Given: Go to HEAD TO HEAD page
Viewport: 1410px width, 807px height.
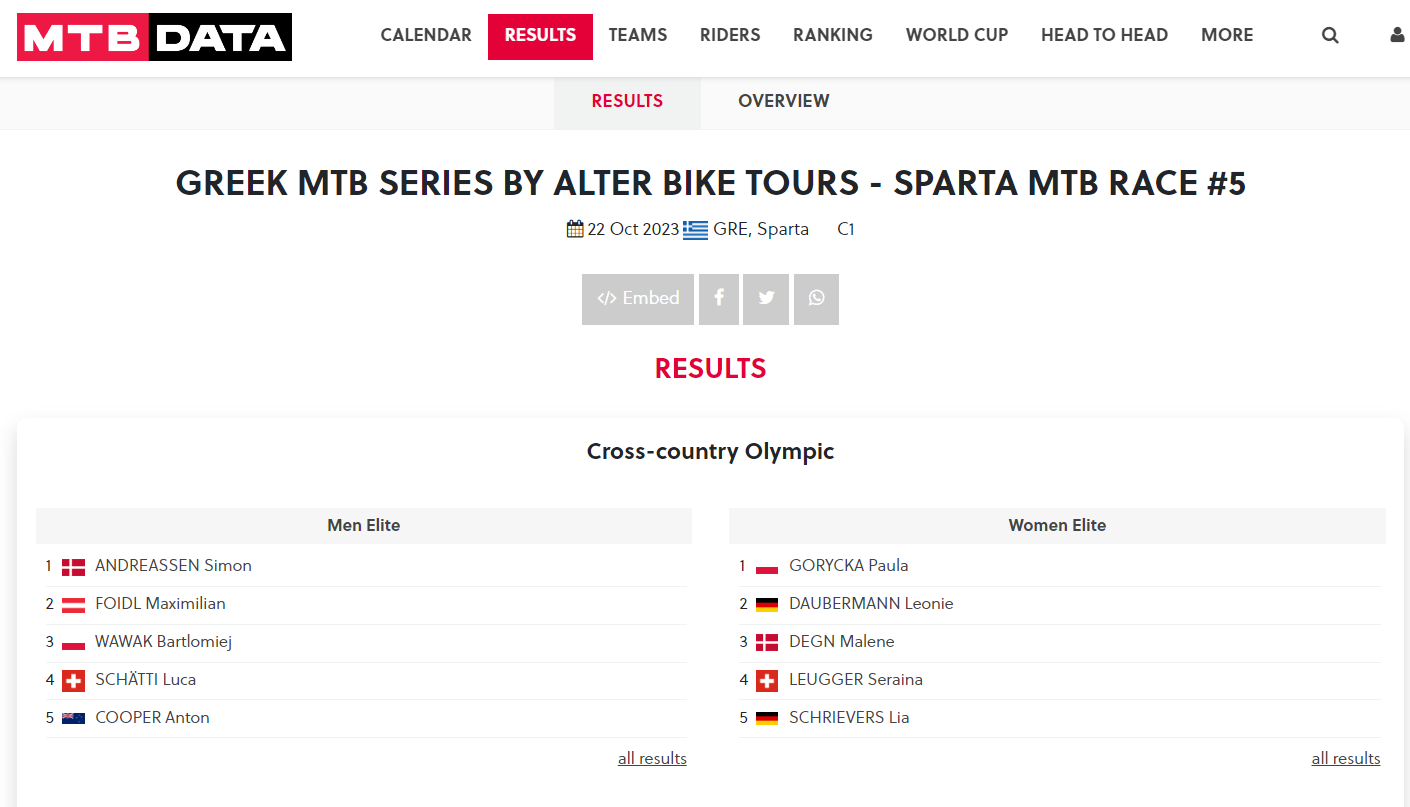Looking at the screenshot, I should (1104, 35).
